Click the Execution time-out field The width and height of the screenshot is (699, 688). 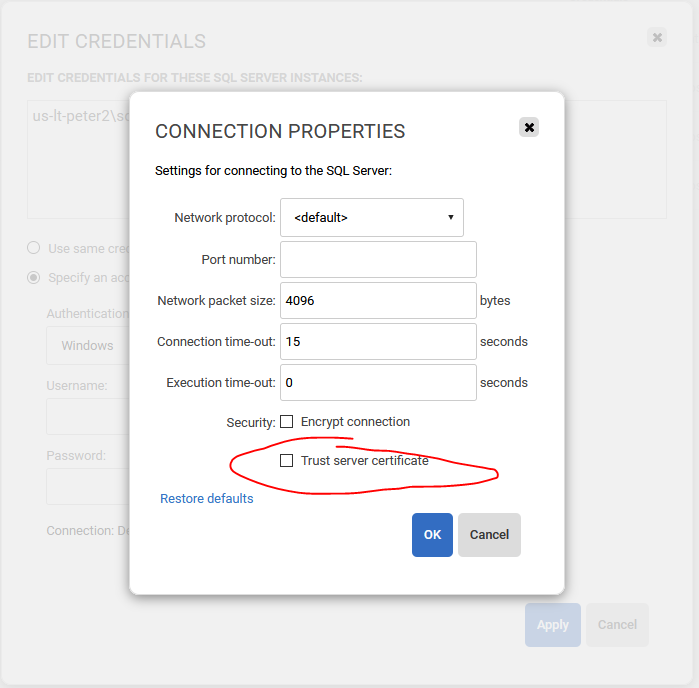378,383
